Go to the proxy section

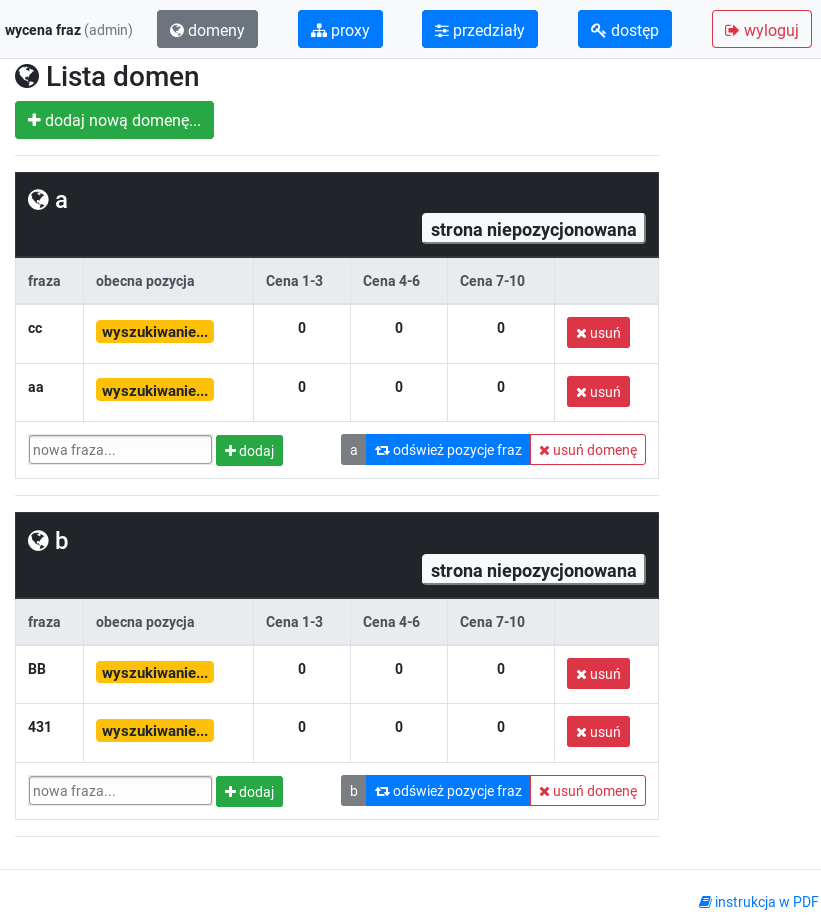point(340,30)
